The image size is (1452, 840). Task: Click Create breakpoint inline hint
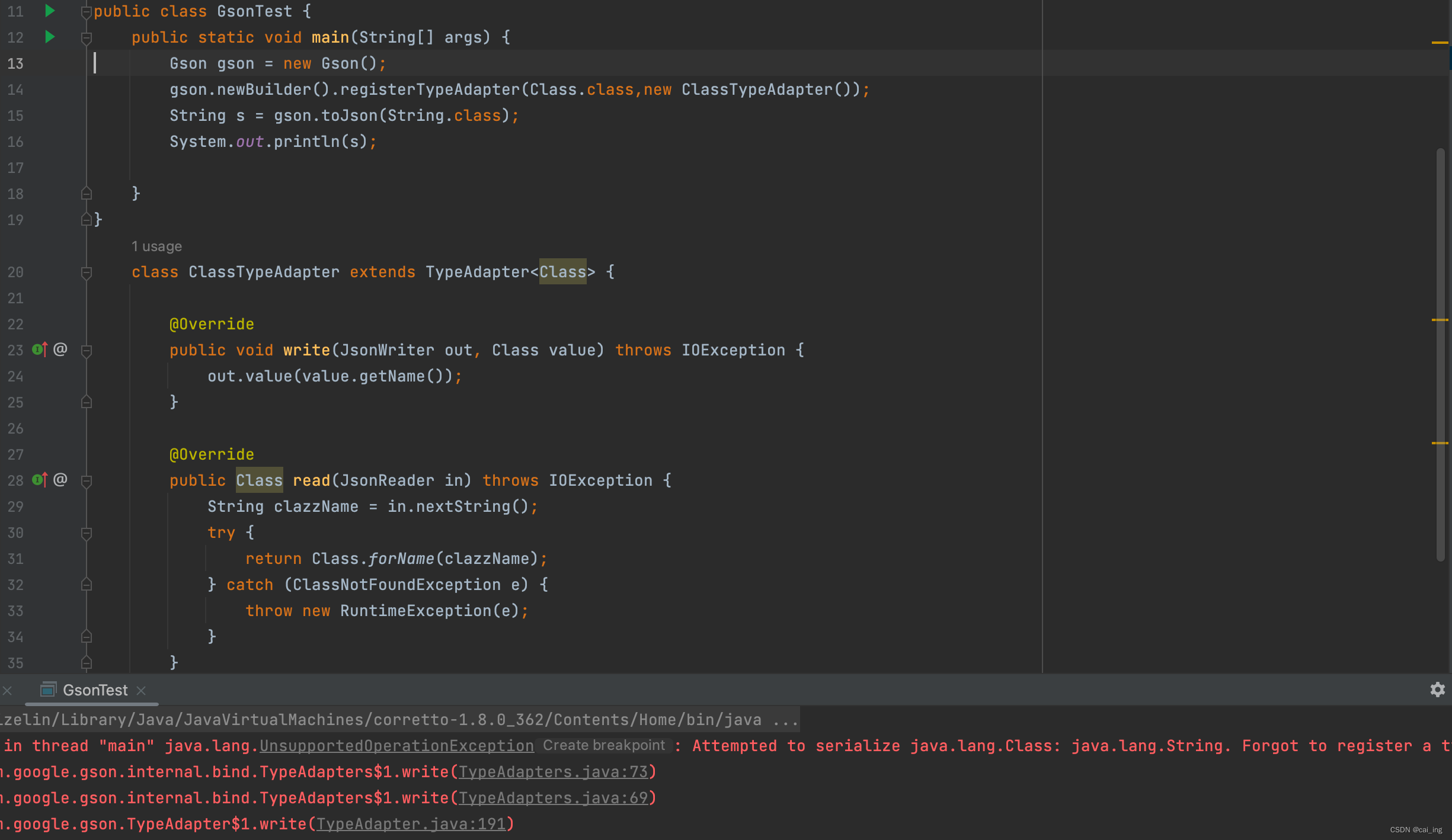(604, 745)
